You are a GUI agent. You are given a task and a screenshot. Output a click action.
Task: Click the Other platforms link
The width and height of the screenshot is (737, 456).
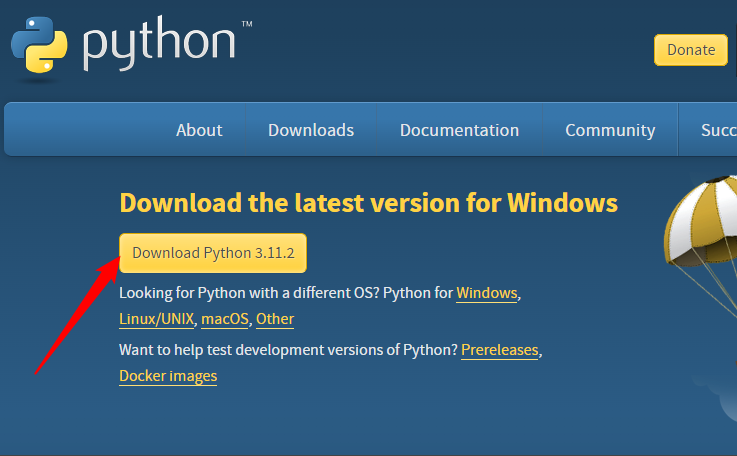275,320
